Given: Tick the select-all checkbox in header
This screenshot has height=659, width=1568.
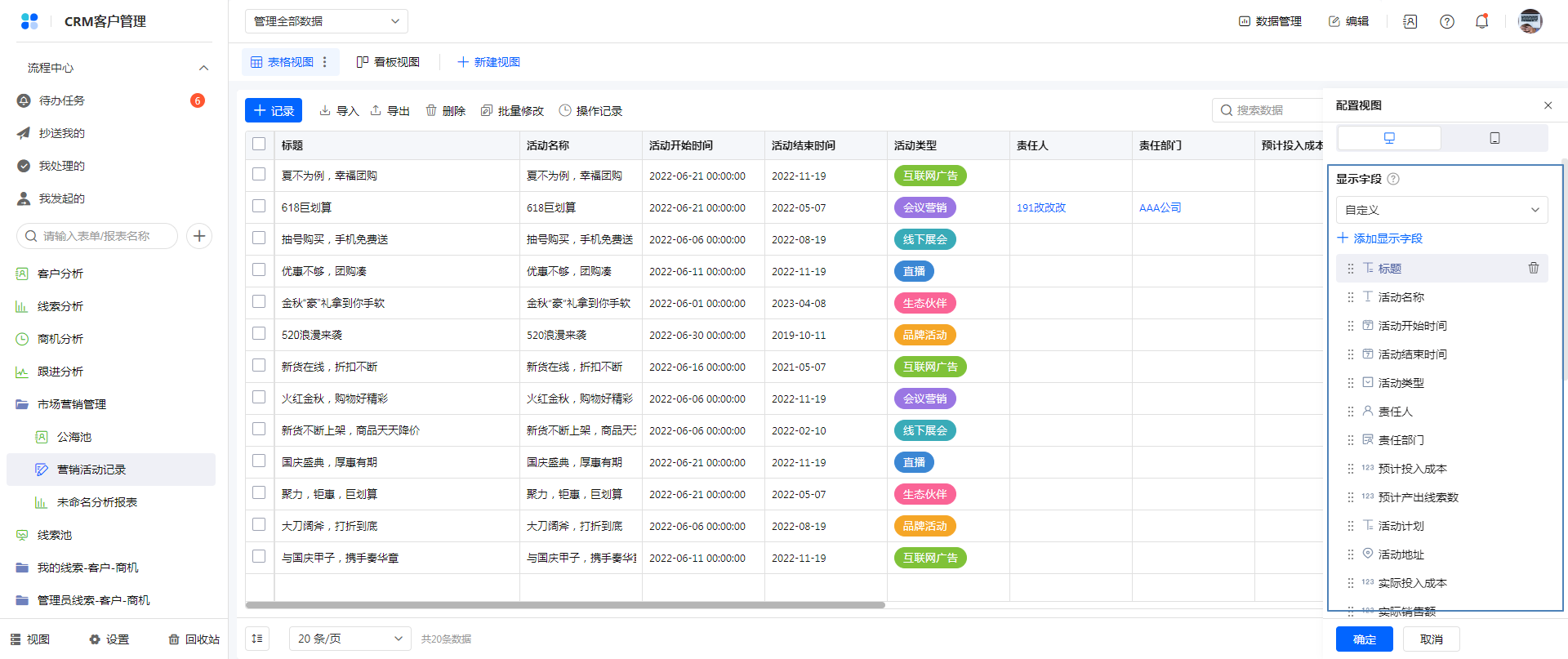Looking at the screenshot, I should tap(259, 145).
